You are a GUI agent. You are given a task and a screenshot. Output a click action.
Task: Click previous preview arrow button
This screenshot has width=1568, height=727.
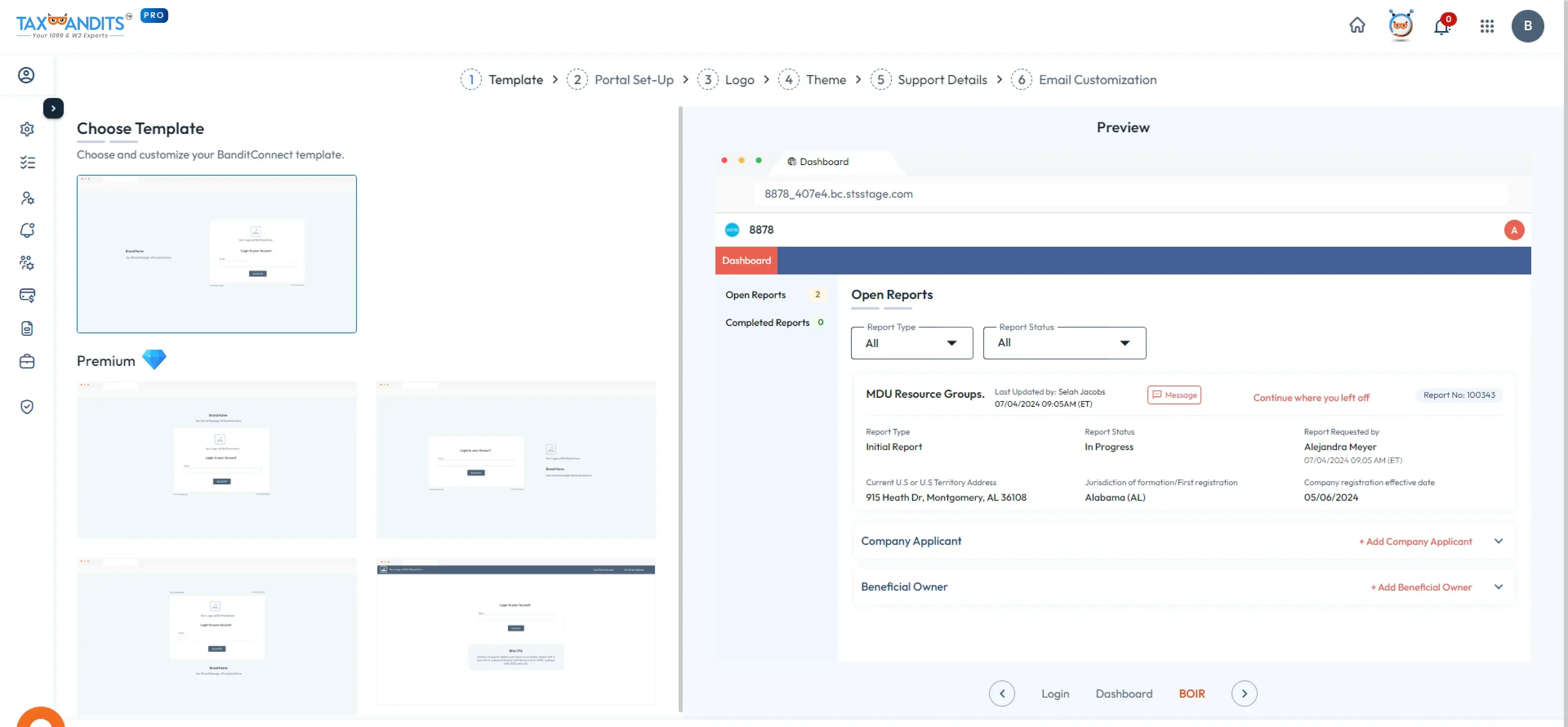tap(1001, 694)
